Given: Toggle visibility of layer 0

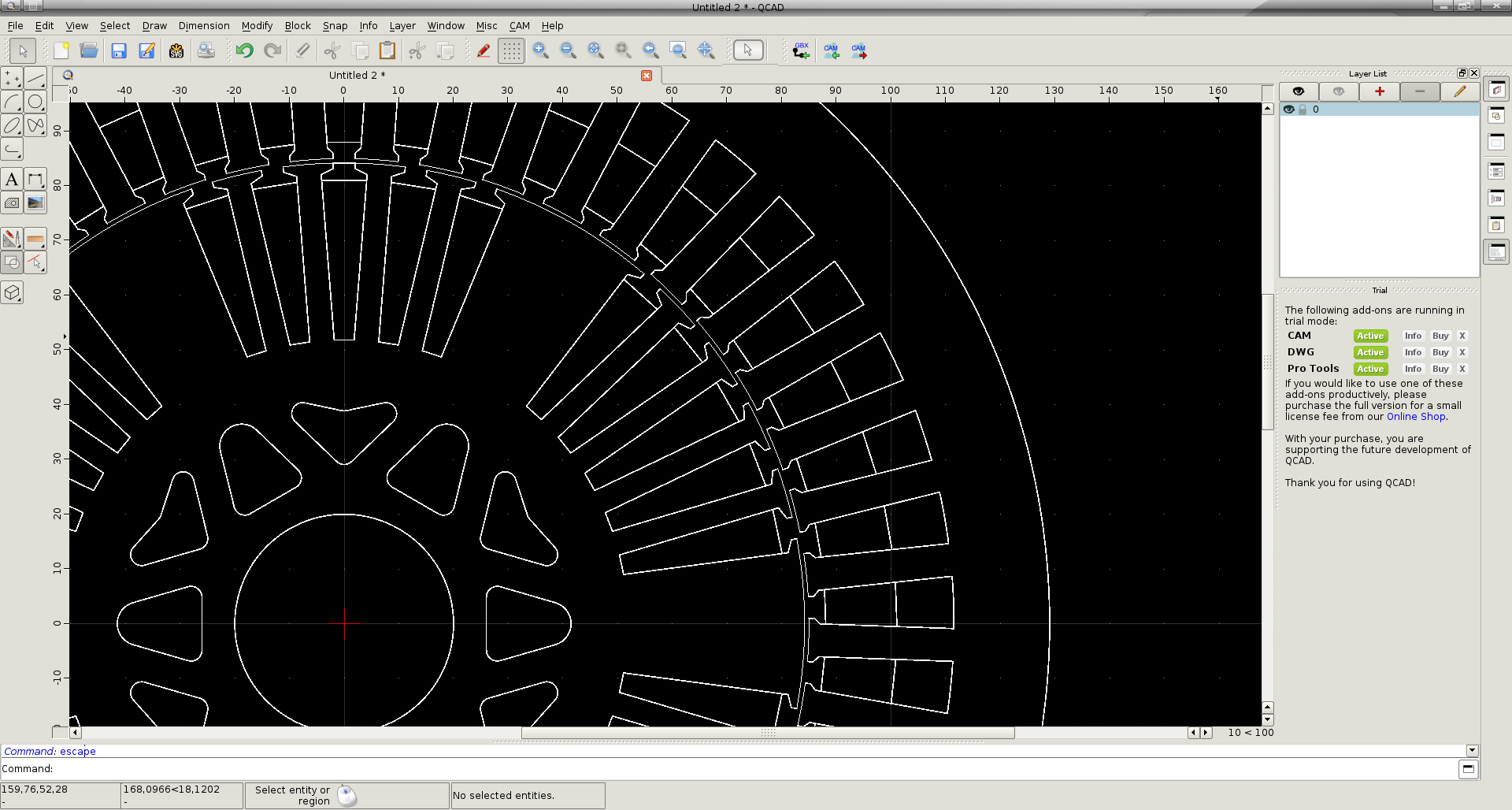Looking at the screenshot, I should [1289, 110].
